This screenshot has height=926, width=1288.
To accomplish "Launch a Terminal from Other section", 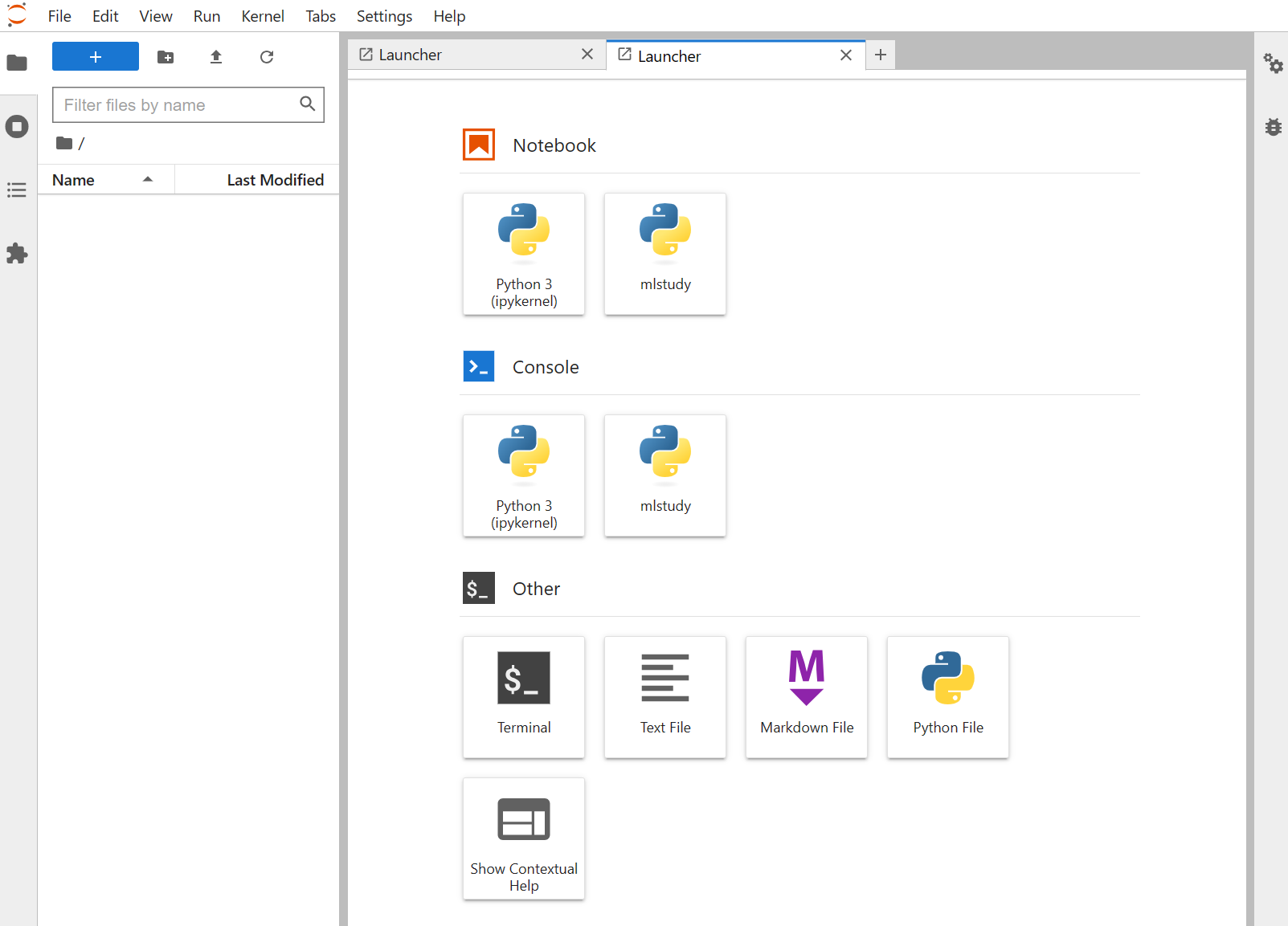I will click(x=524, y=697).
